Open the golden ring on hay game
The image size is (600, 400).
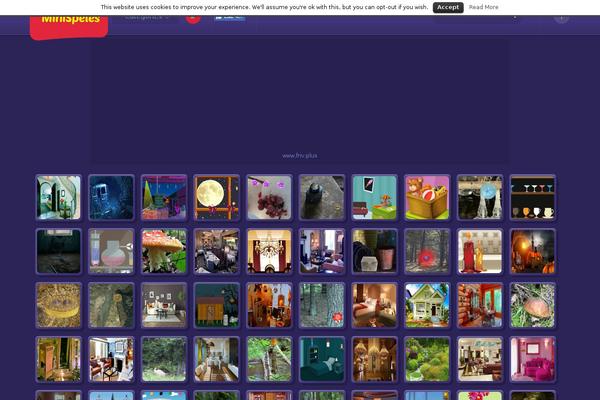[x=59, y=305]
